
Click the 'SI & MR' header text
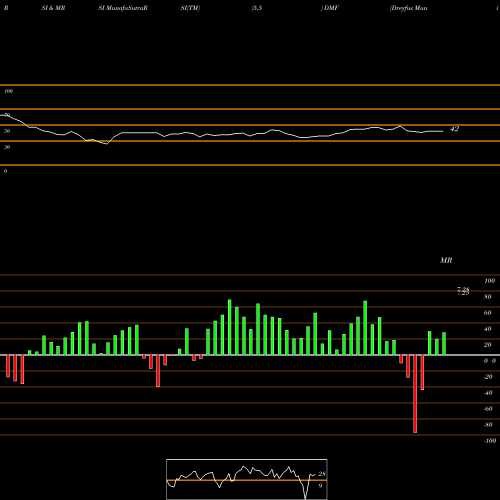click(x=53, y=8)
